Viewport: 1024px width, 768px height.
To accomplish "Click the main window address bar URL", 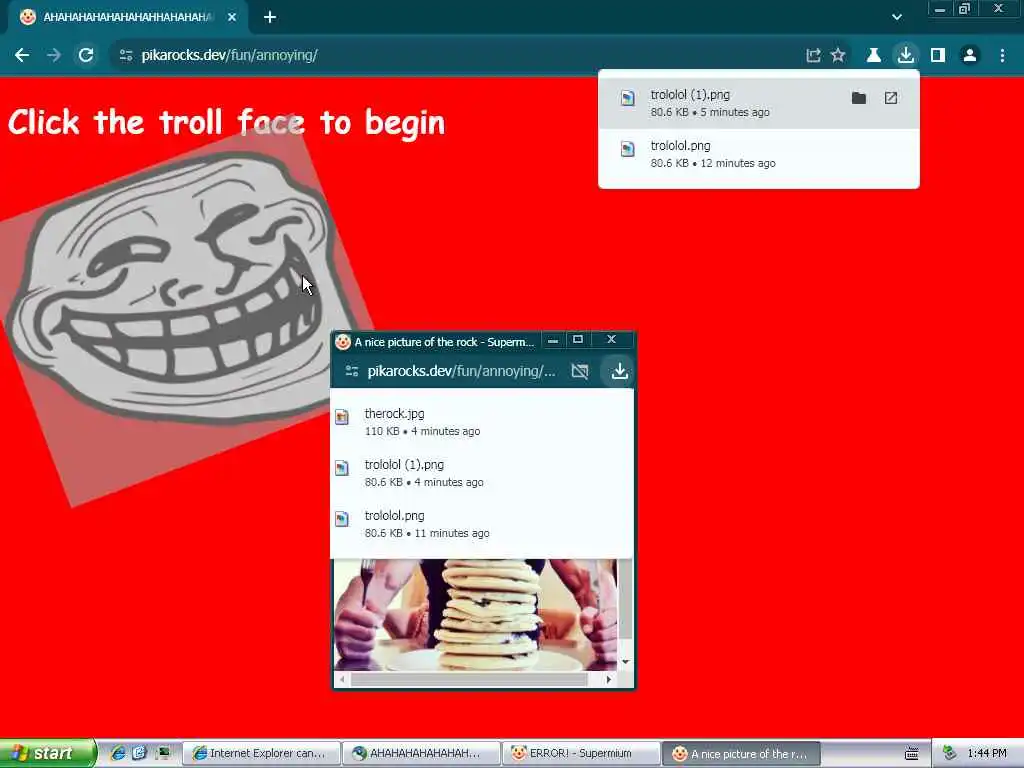I will [x=229, y=56].
